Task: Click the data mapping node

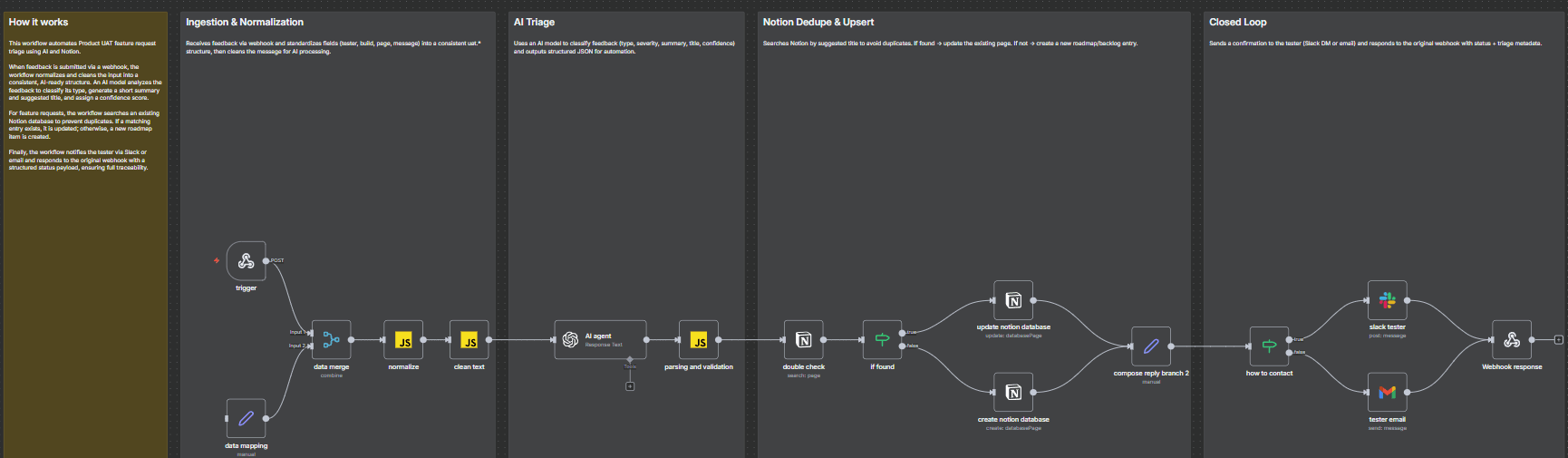Action: pyautogui.click(x=246, y=418)
